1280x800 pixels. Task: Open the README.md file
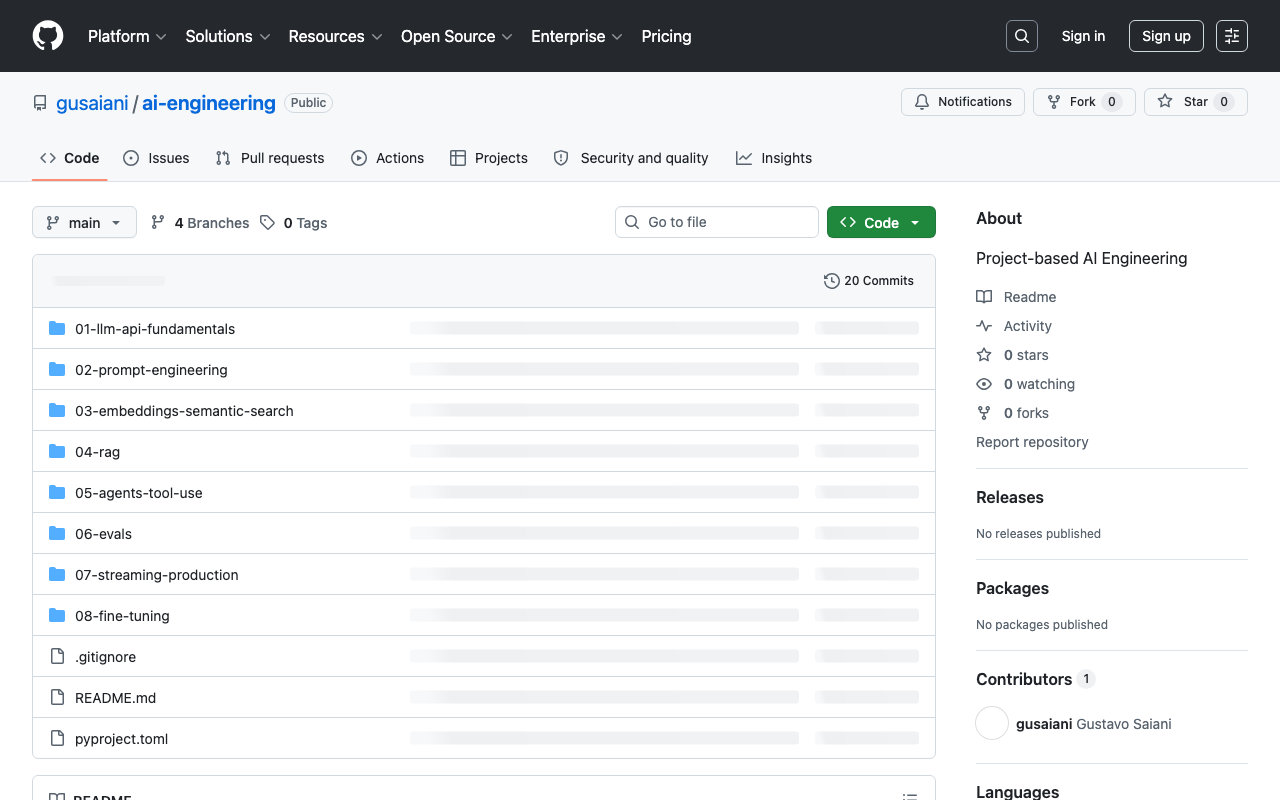coord(115,698)
